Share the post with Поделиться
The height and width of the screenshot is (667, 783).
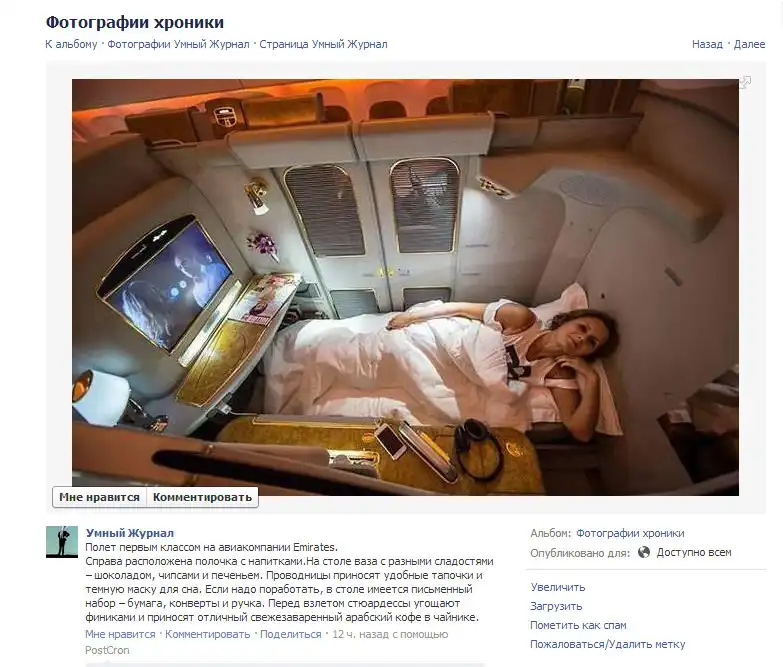point(291,634)
